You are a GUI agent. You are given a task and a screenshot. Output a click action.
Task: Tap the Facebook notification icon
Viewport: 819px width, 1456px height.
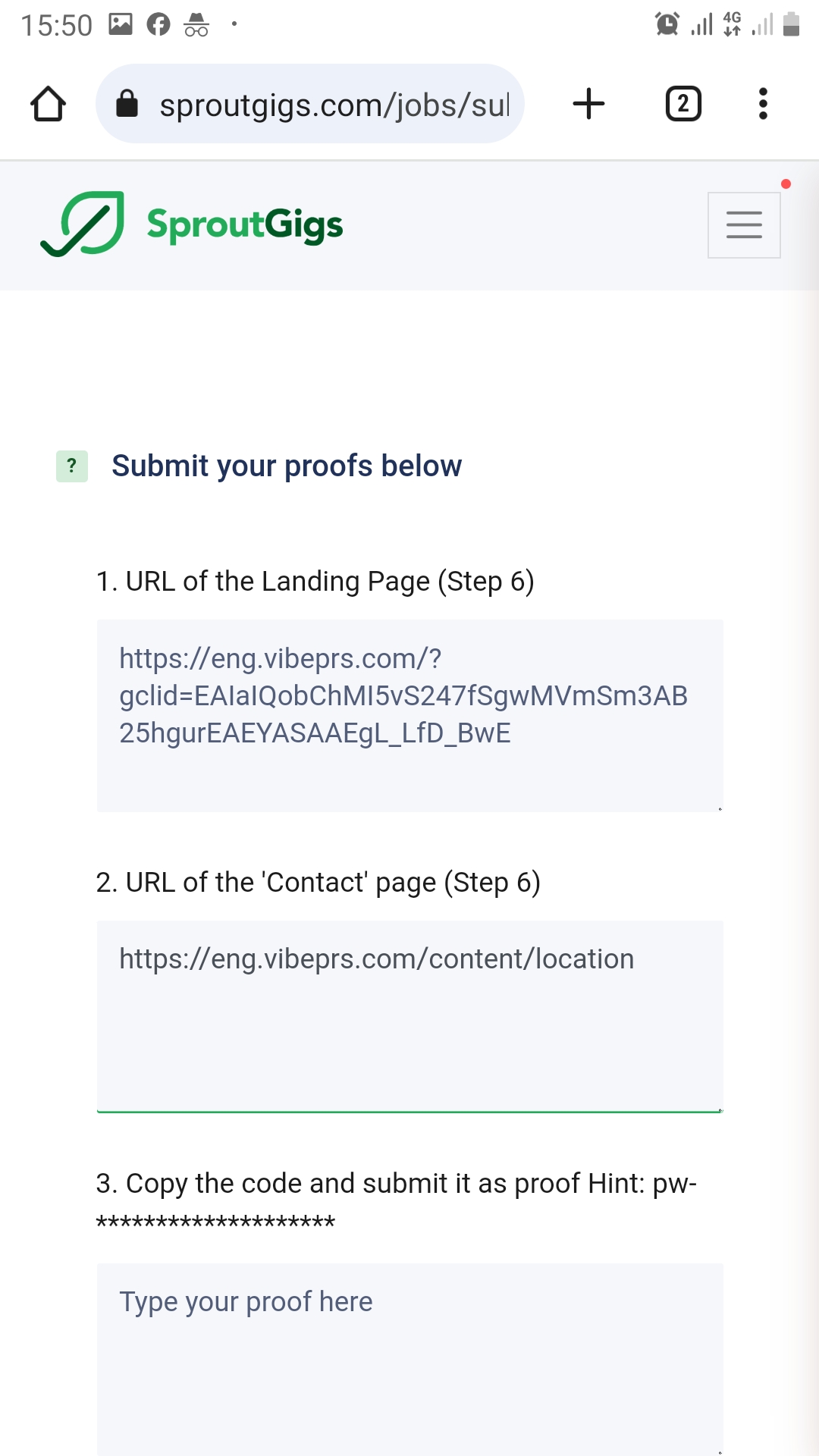tap(158, 24)
